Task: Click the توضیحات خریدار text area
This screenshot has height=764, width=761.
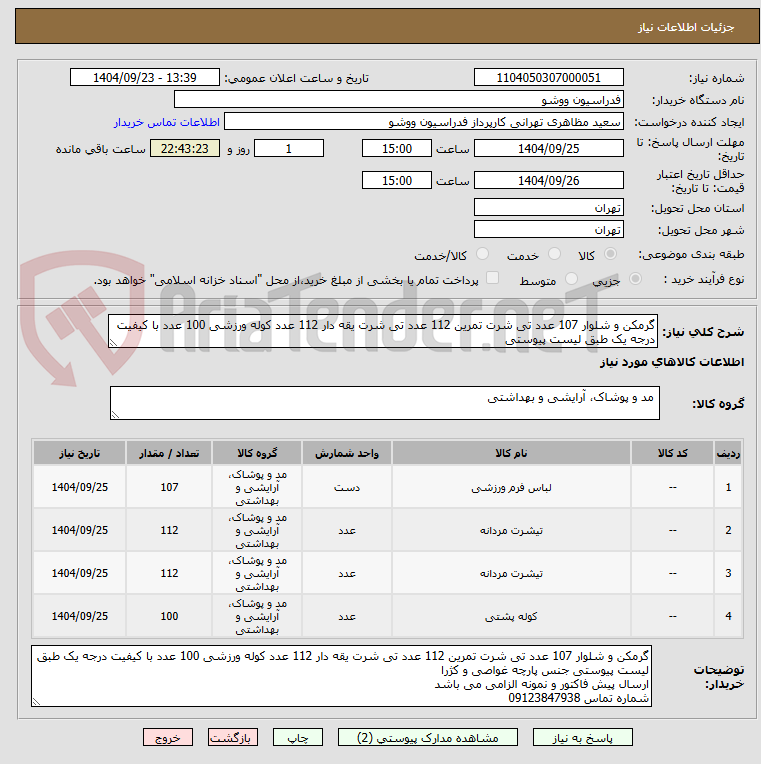Action: [342, 676]
